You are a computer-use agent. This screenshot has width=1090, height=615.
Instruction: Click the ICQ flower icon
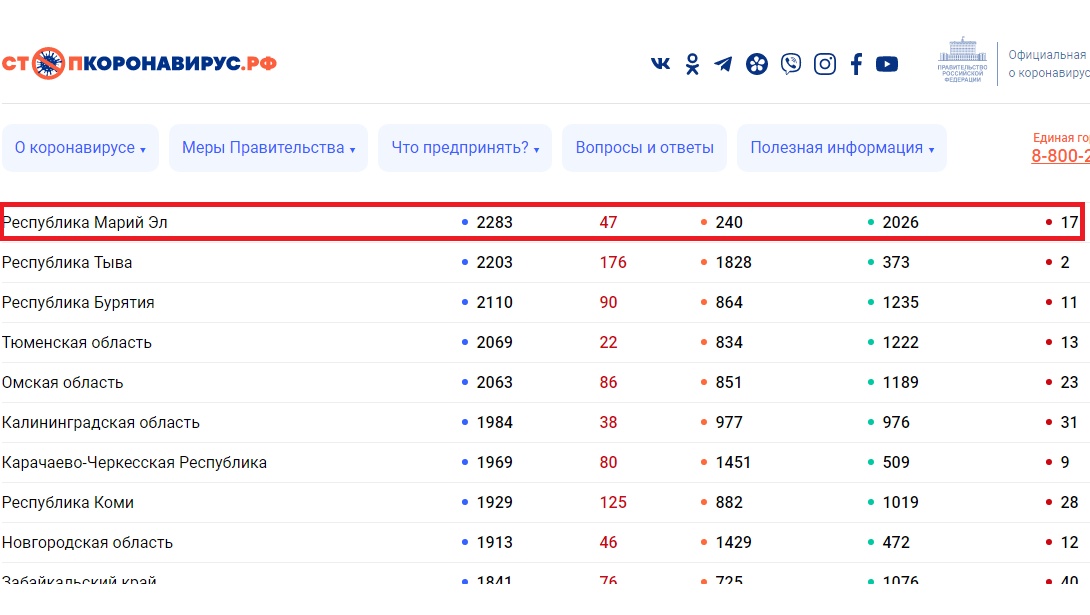(757, 64)
